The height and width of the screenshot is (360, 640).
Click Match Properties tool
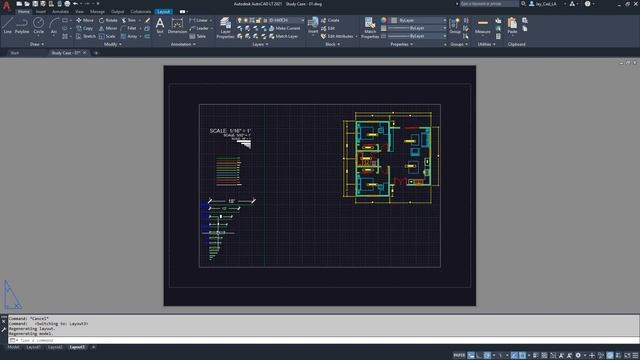[x=370, y=28]
